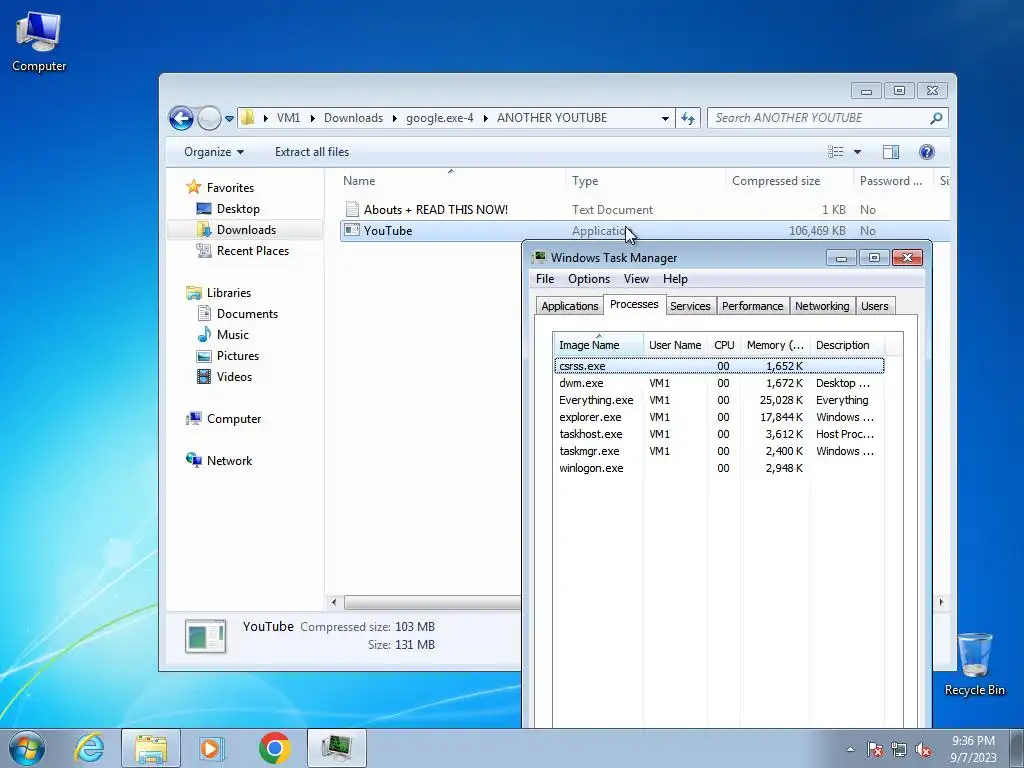
Task: Switch to the Performance tab
Action: click(x=752, y=306)
